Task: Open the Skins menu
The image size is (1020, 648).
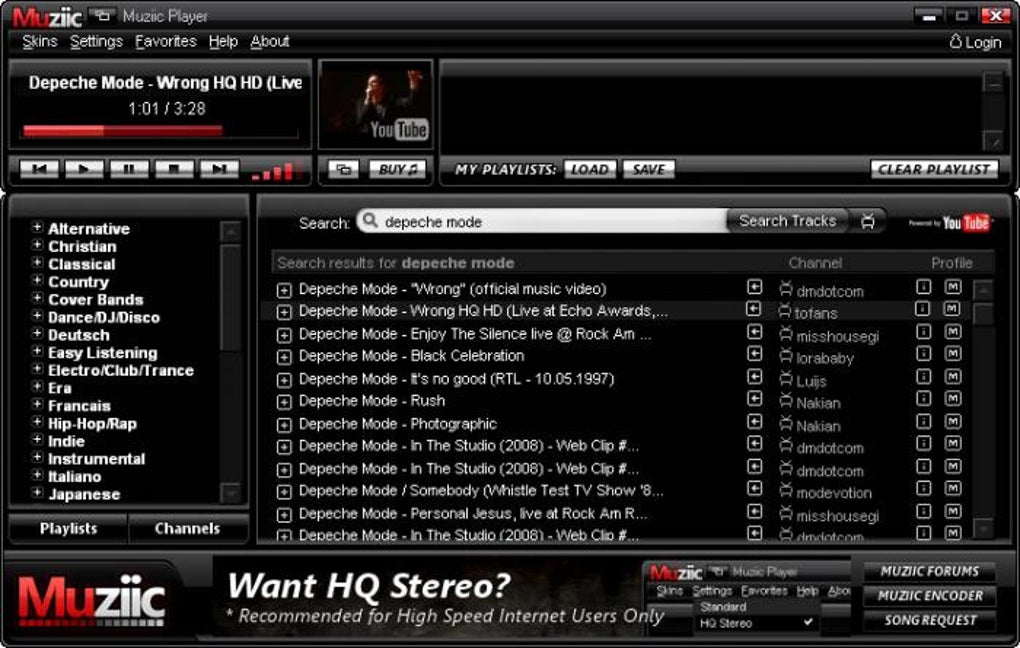Action: click(40, 42)
